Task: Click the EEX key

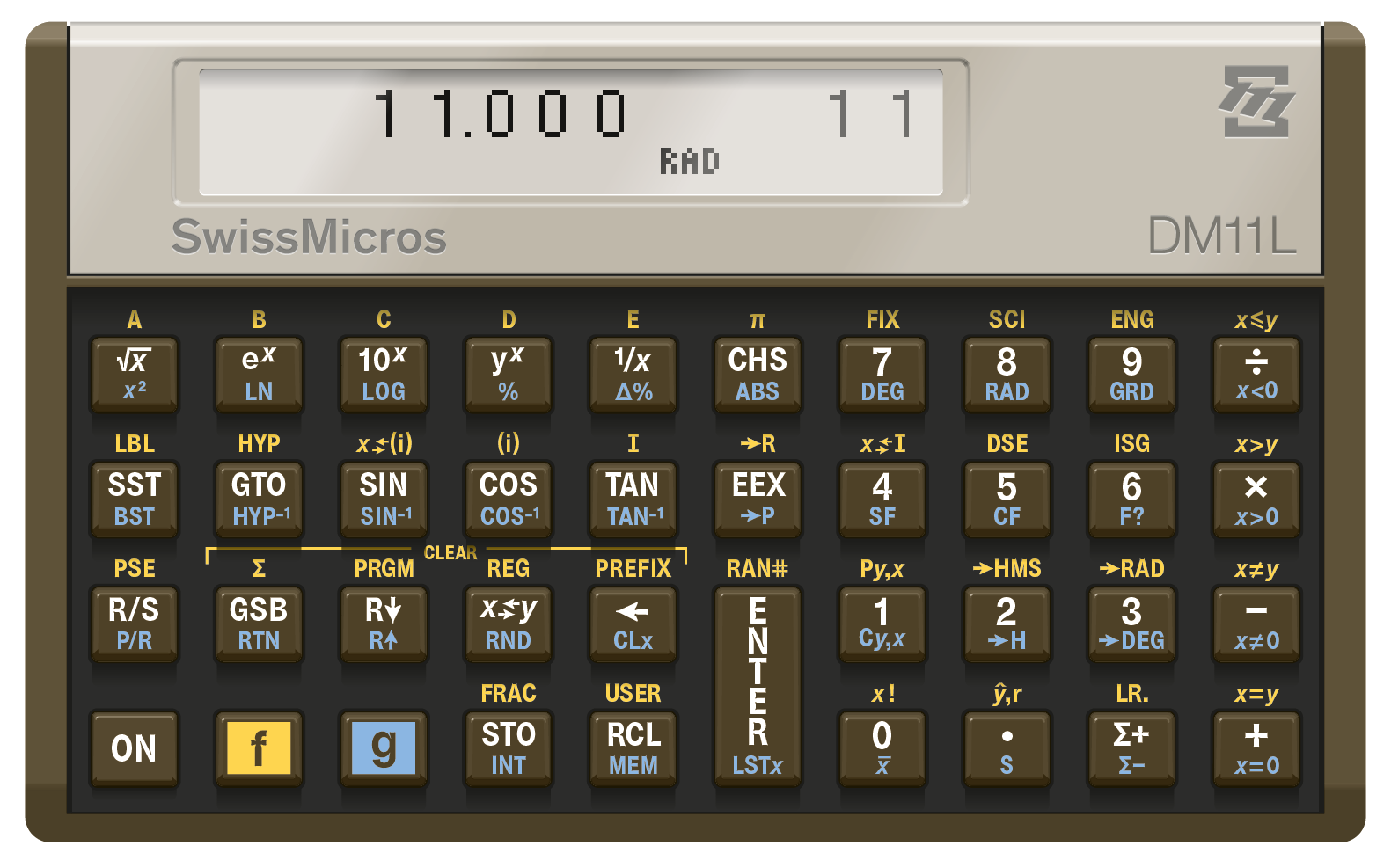Action: click(758, 500)
